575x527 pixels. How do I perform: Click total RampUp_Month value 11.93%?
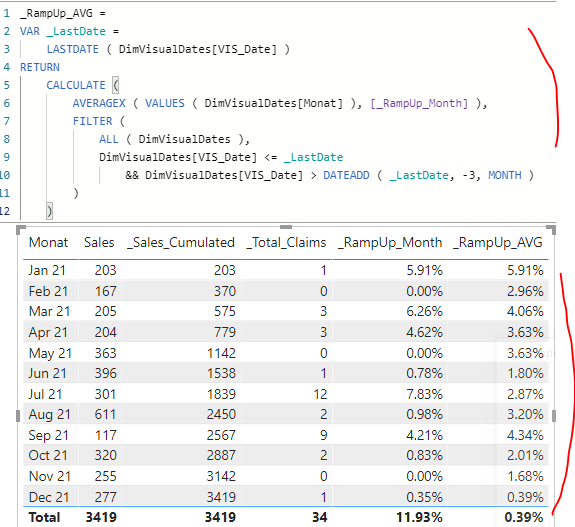[x=419, y=517]
